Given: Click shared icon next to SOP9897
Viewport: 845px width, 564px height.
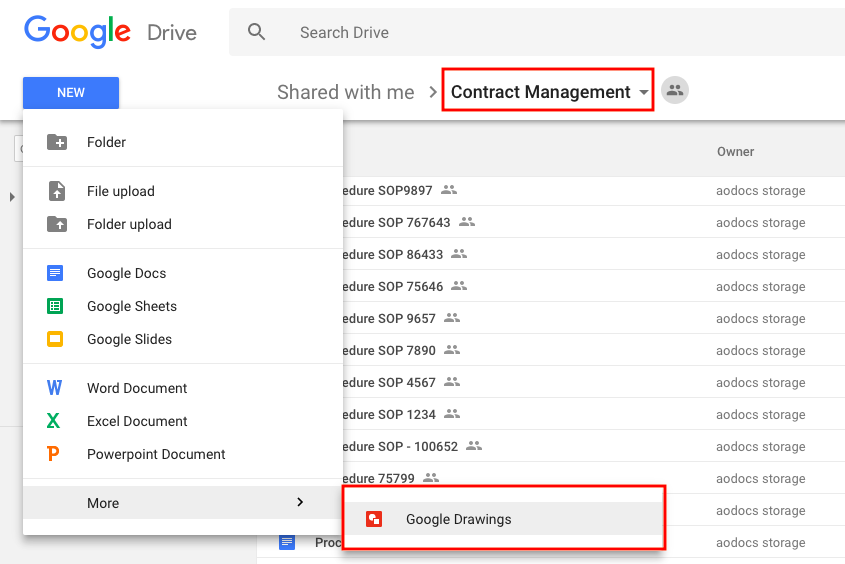Looking at the screenshot, I should pos(449,190).
